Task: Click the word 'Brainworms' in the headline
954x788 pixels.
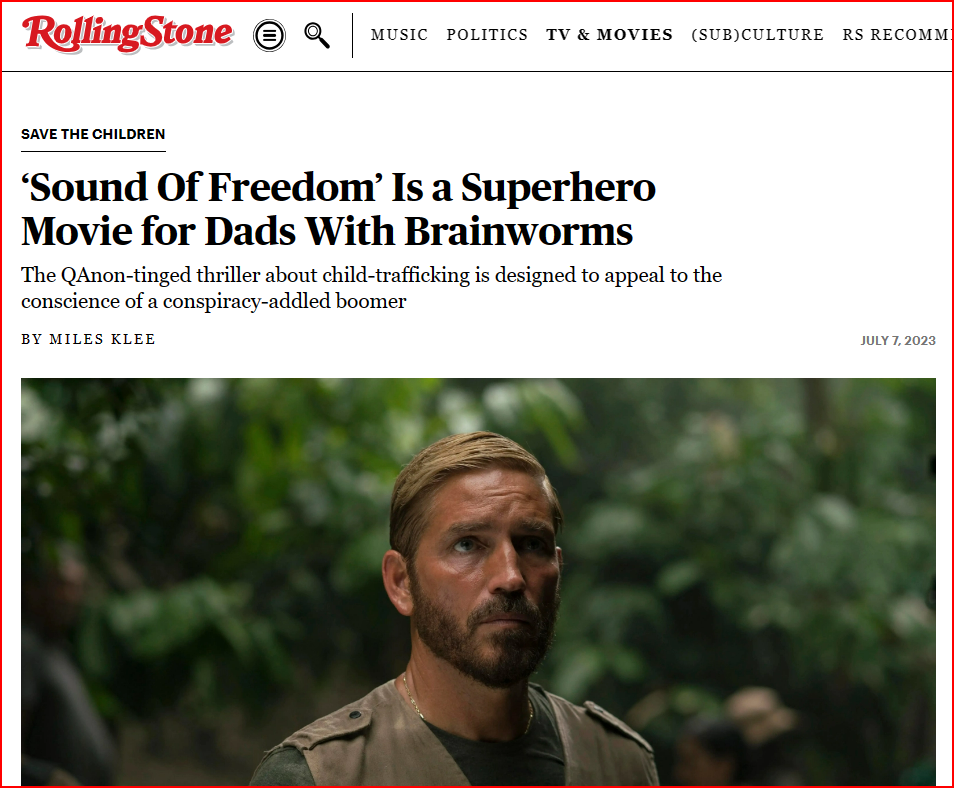Action: (518, 231)
